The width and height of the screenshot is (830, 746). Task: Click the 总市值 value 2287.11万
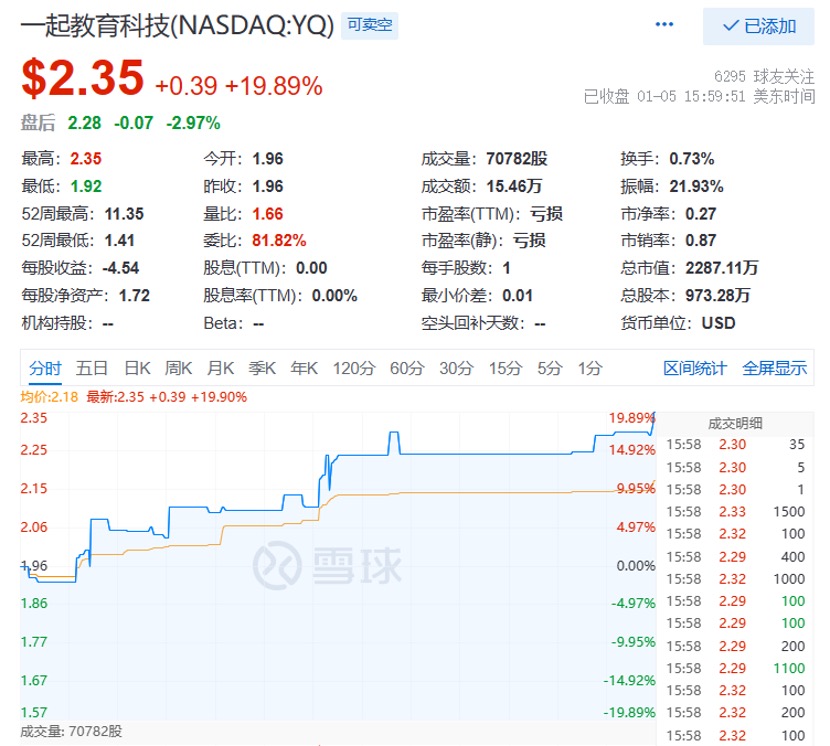722,268
